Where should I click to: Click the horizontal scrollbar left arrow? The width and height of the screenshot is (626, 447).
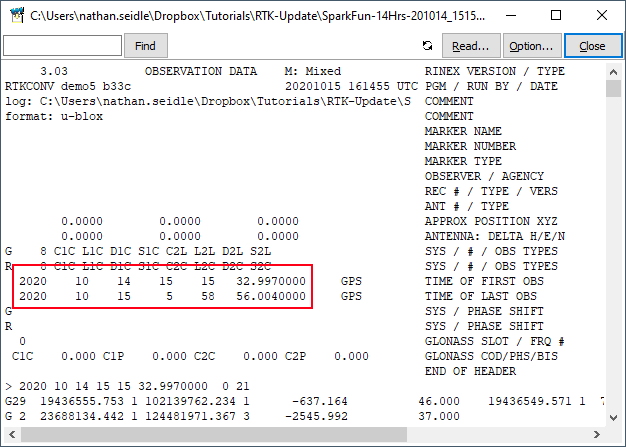coord(12,434)
